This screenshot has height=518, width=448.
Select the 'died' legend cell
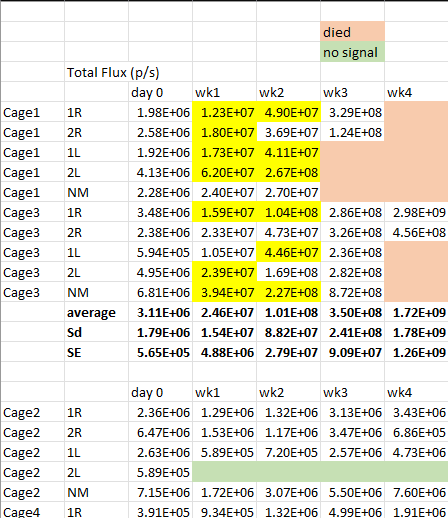pos(352,32)
